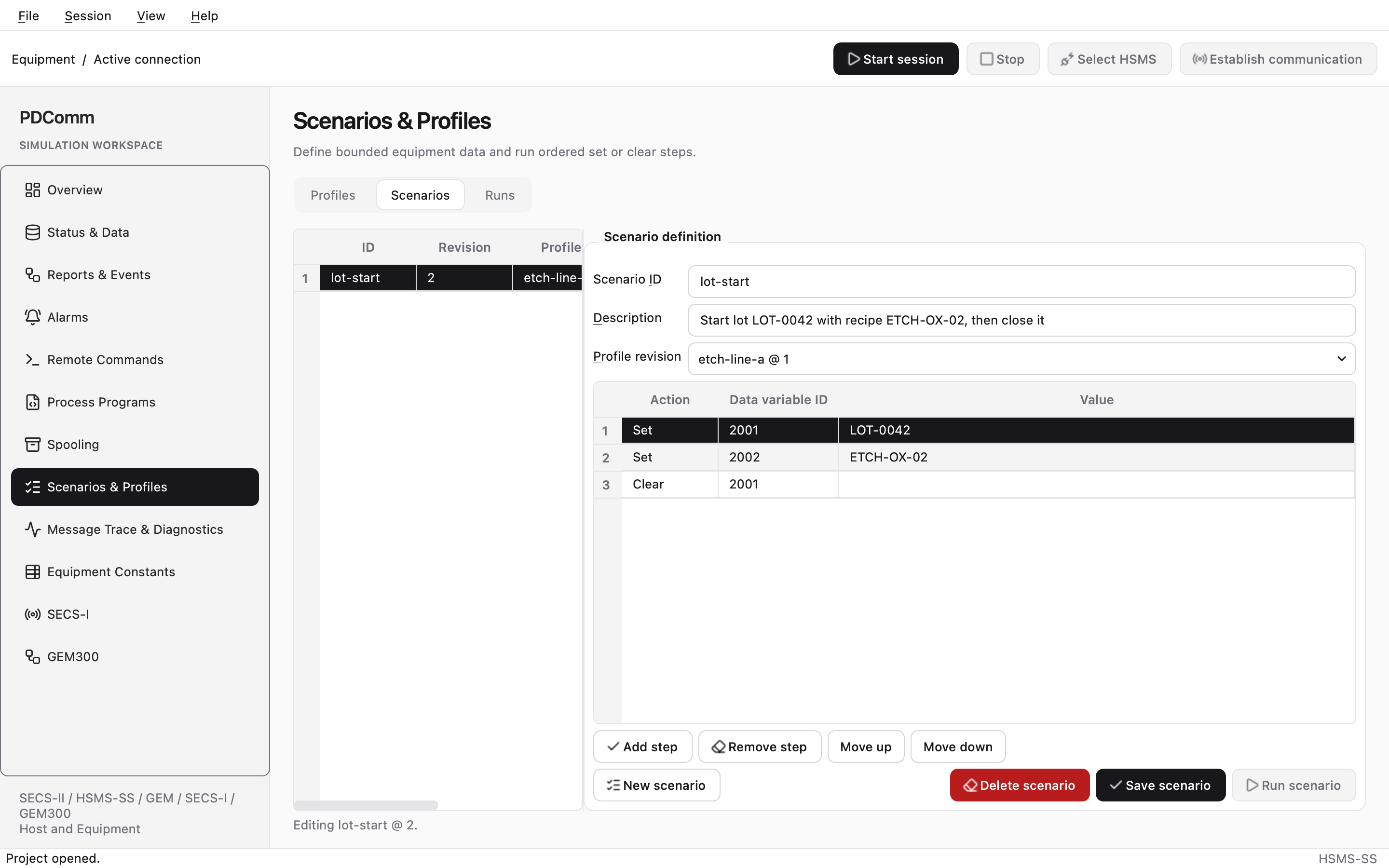Click the GEM300 sidebar icon
Screen dimensions: 1389x868
[x=33, y=657]
